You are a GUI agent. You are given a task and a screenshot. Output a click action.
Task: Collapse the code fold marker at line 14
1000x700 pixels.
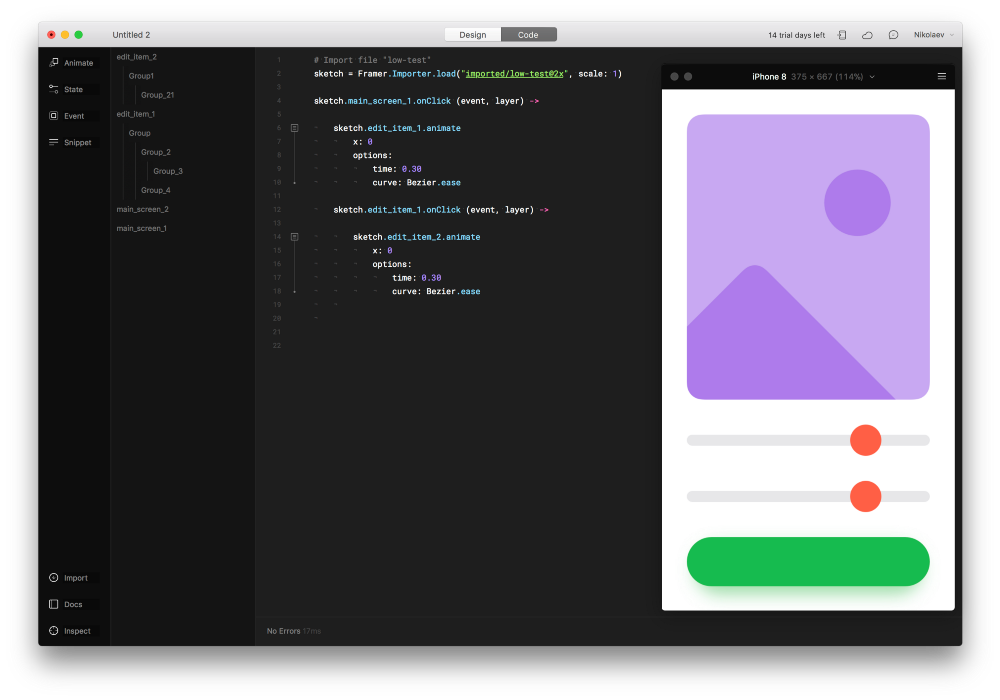pos(295,237)
